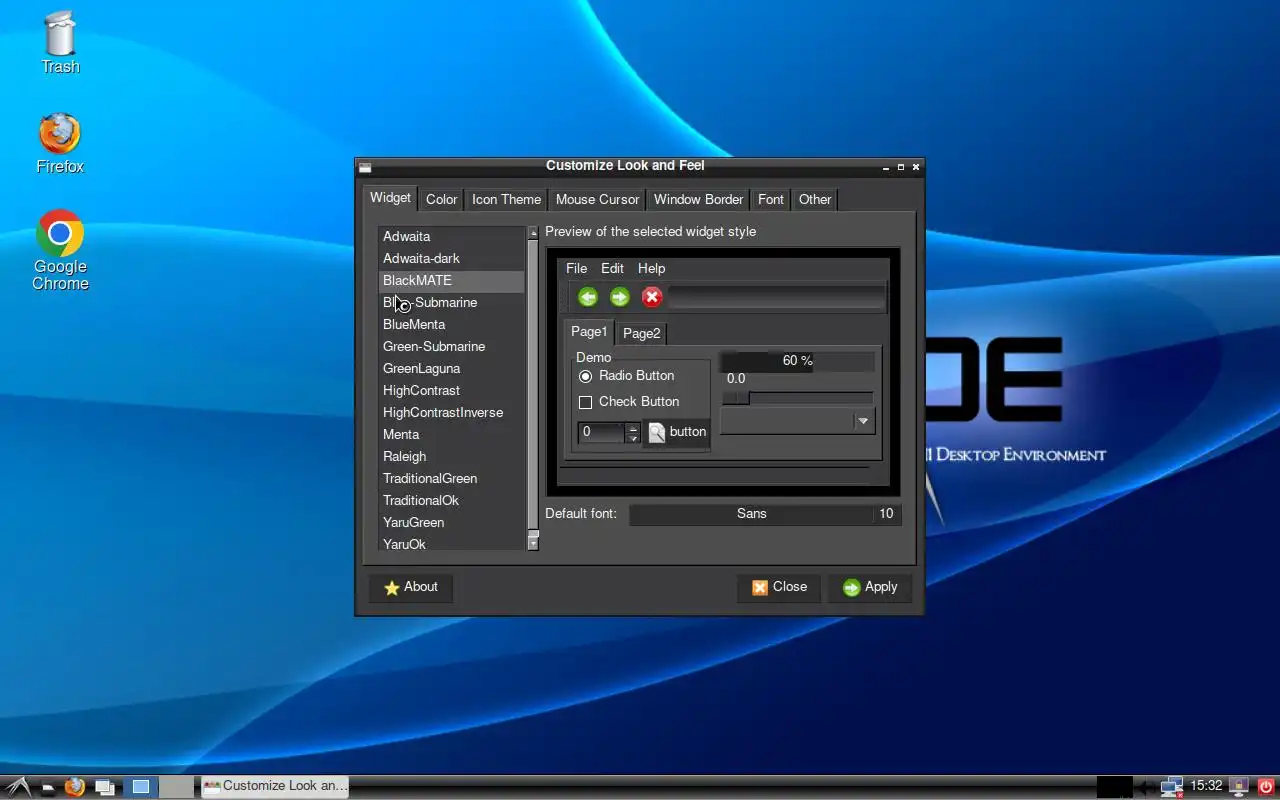Image resolution: width=1280 pixels, height=800 pixels.
Task: Select the Radio Button option in preview
Action: pyautogui.click(x=626, y=376)
